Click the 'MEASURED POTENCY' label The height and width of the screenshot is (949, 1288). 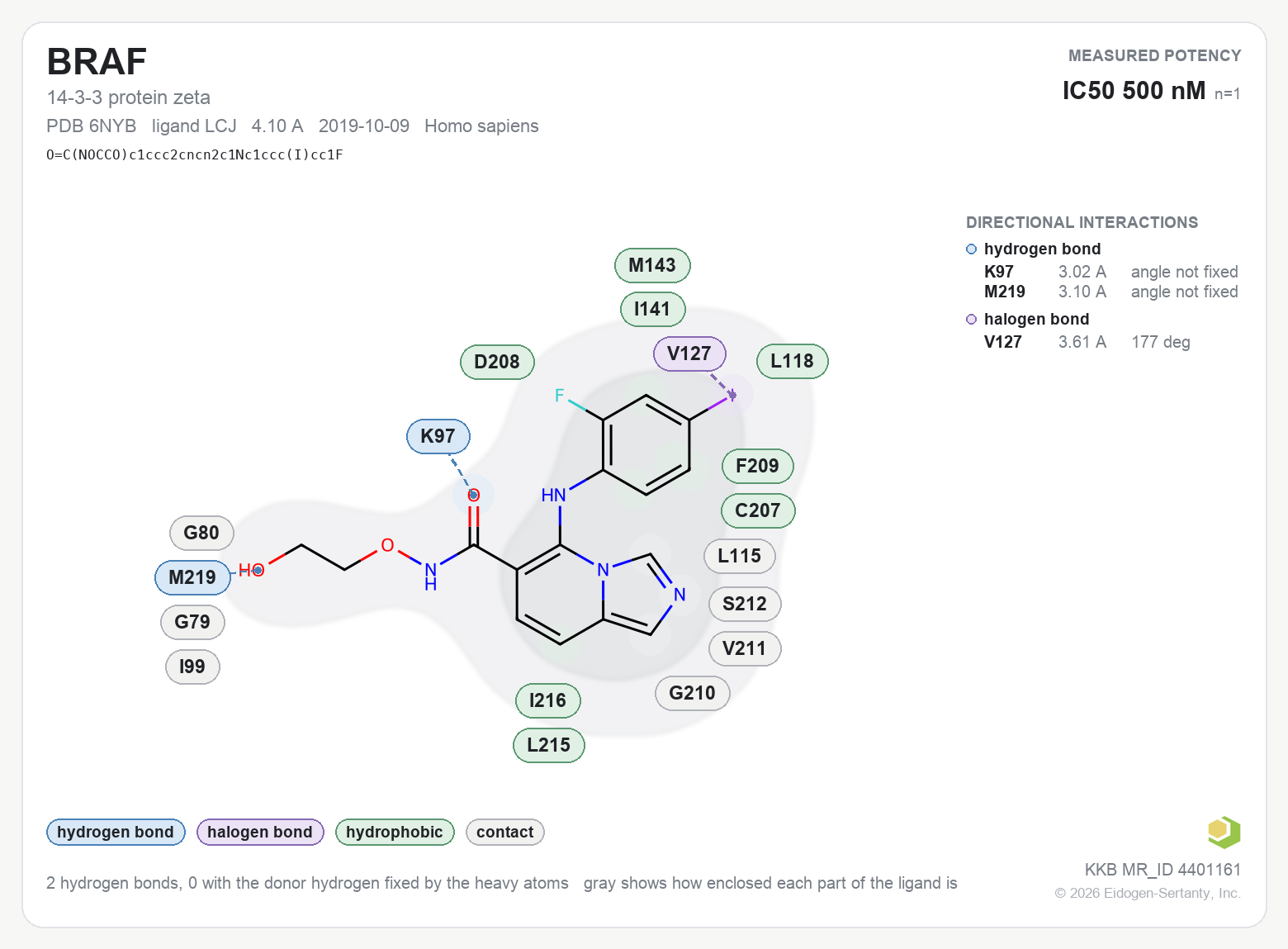coord(1155,55)
